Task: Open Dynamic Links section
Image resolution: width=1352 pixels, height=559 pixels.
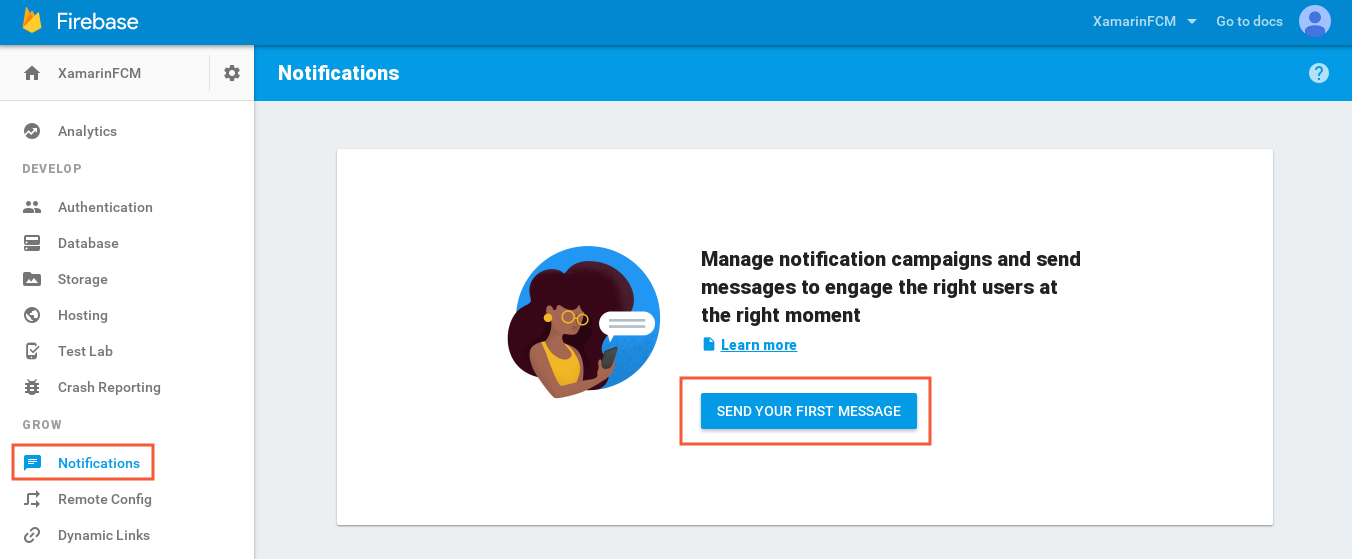Action: click(x=103, y=535)
